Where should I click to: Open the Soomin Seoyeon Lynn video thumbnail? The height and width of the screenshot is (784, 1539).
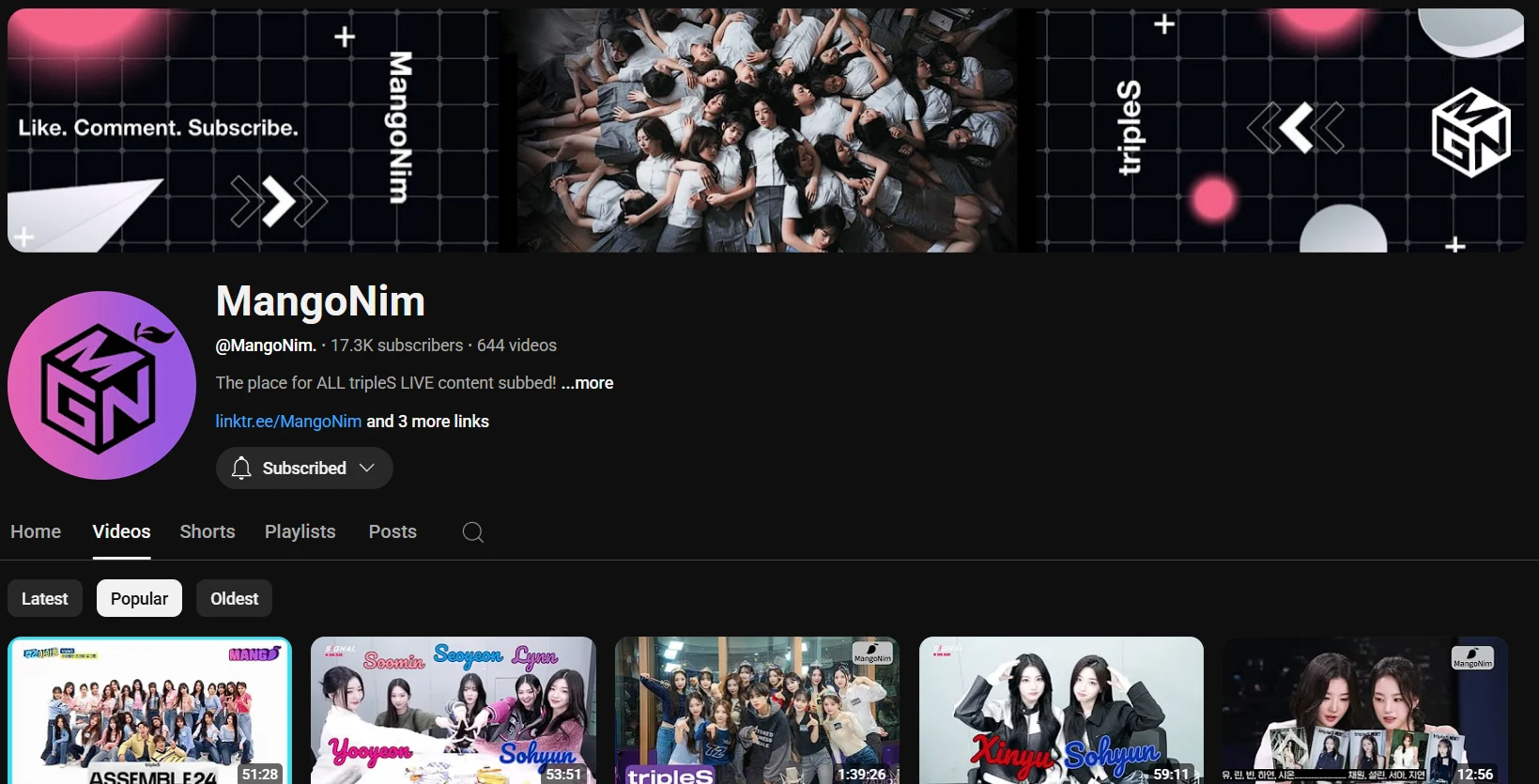(x=454, y=711)
